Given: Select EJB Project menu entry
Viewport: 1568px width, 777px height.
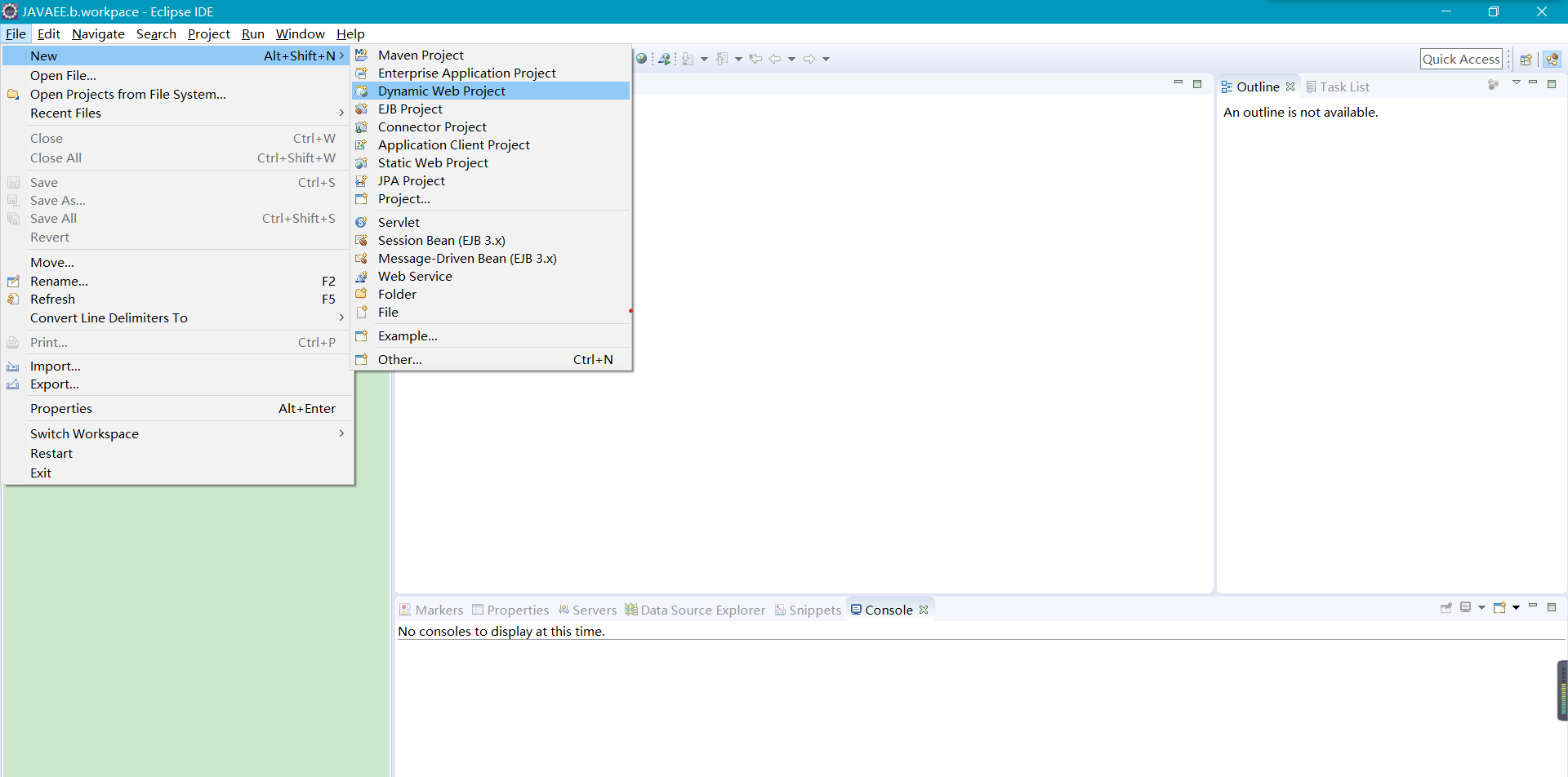Looking at the screenshot, I should [491, 109].
